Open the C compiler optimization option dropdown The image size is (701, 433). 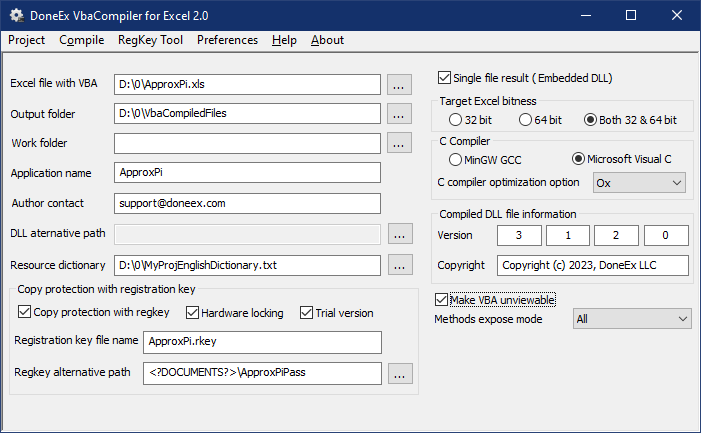pyautogui.click(x=639, y=183)
